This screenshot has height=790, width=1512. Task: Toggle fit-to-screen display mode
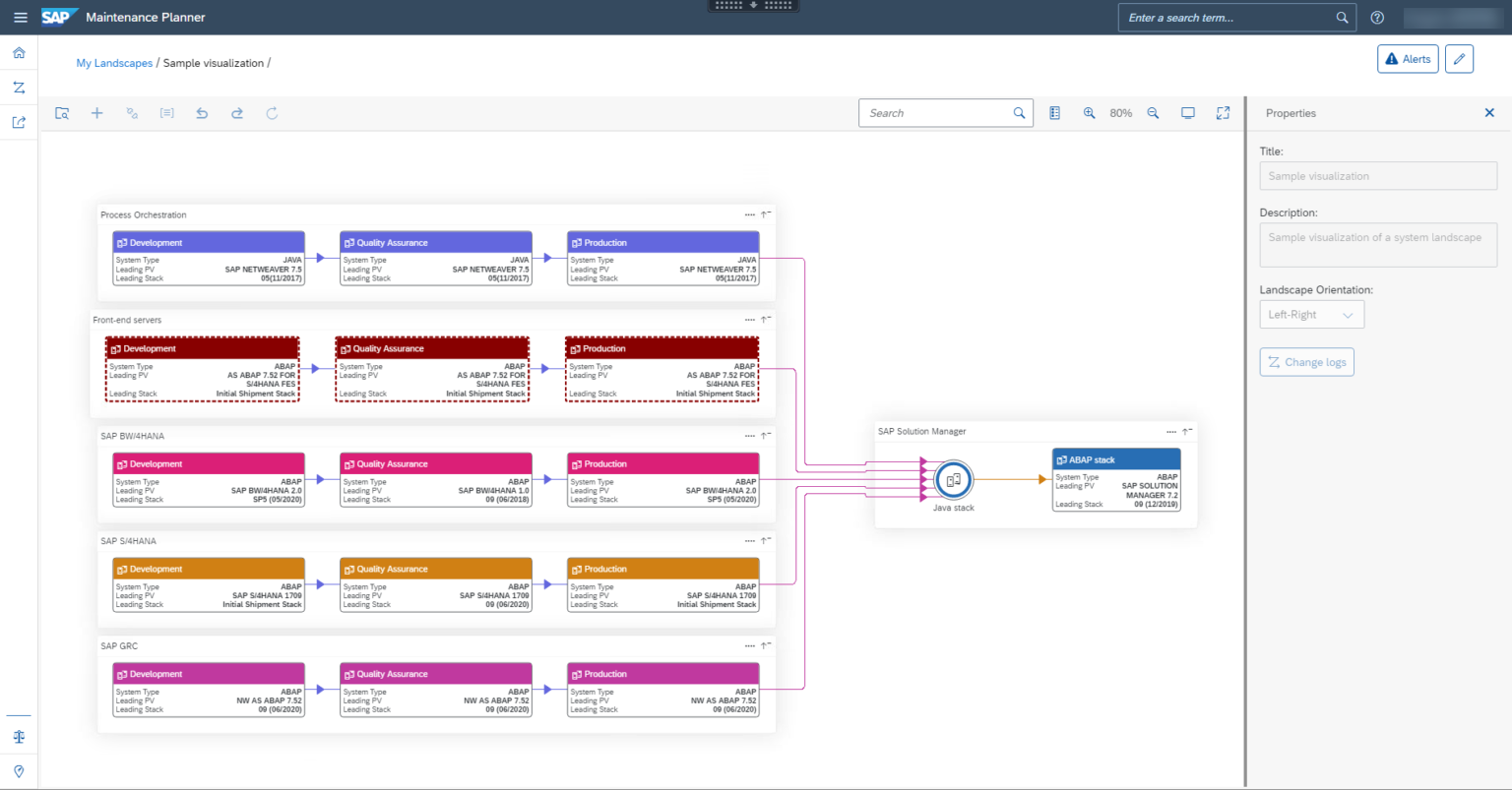[x=1187, y=112]
